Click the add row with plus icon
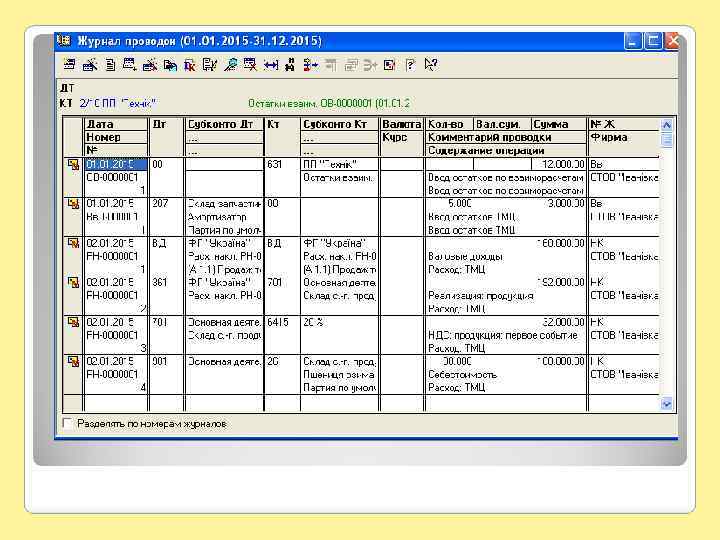The image size is (720, 540). tap(129, 65)
